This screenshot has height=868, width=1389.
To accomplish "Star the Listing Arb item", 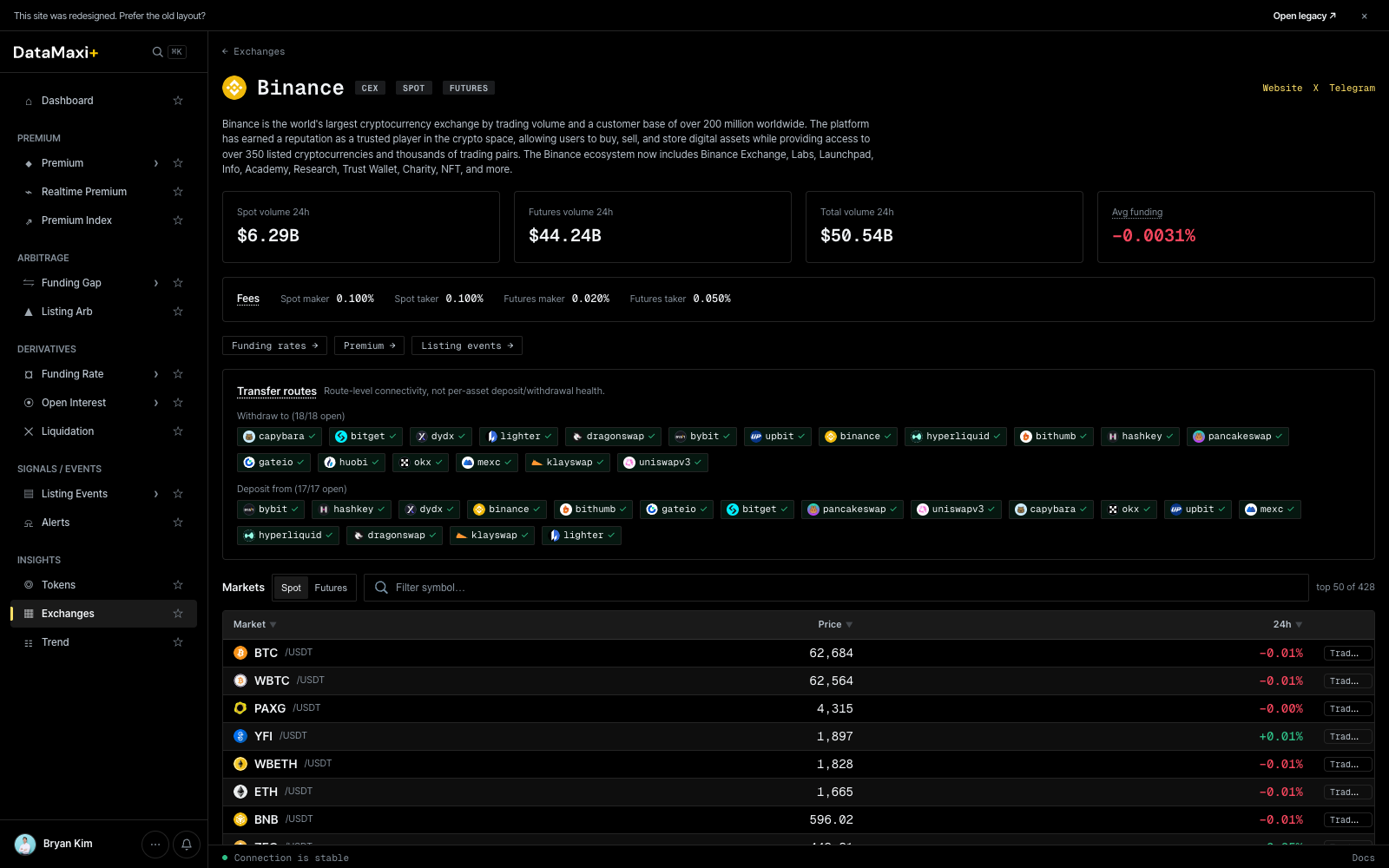I will click(178, 312).
